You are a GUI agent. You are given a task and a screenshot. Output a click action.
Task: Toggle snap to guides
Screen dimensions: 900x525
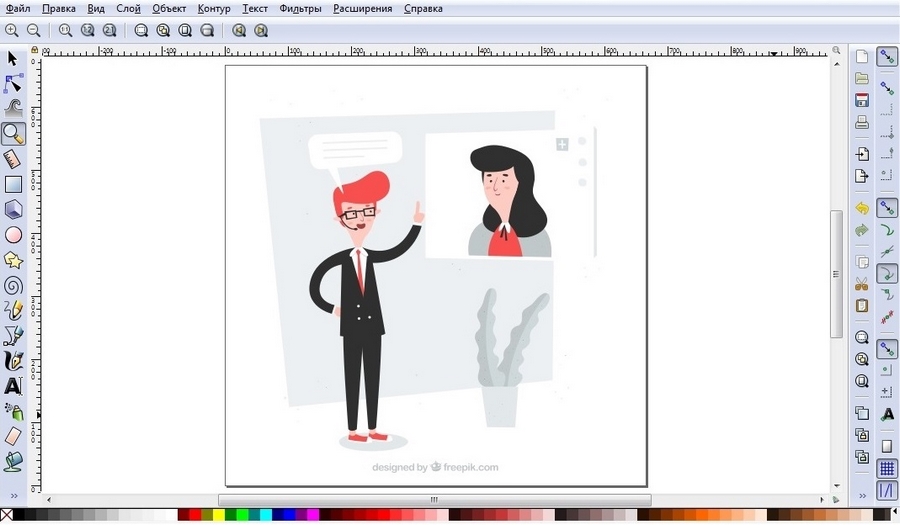[887, 491]
